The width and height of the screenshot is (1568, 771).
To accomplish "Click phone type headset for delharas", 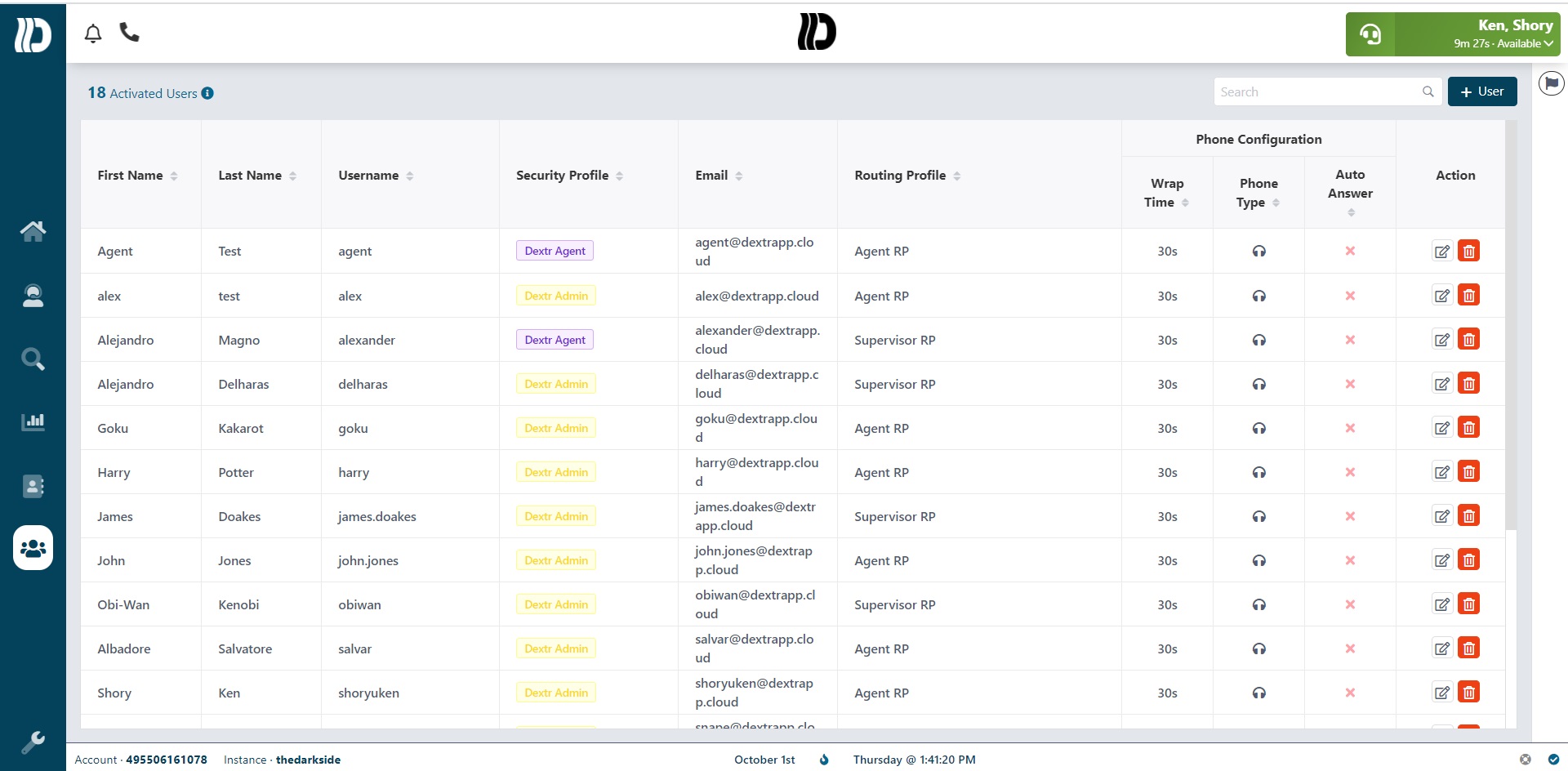I will (x=1258, y=384).
